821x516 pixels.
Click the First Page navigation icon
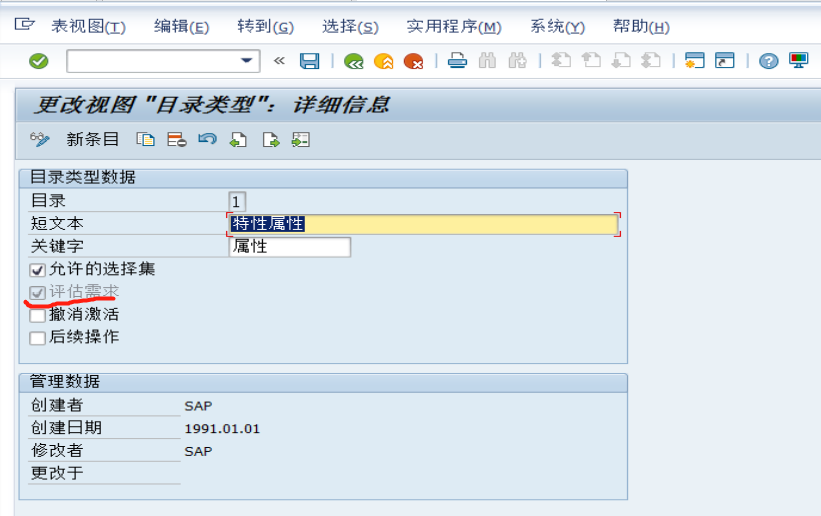point(561,61)
